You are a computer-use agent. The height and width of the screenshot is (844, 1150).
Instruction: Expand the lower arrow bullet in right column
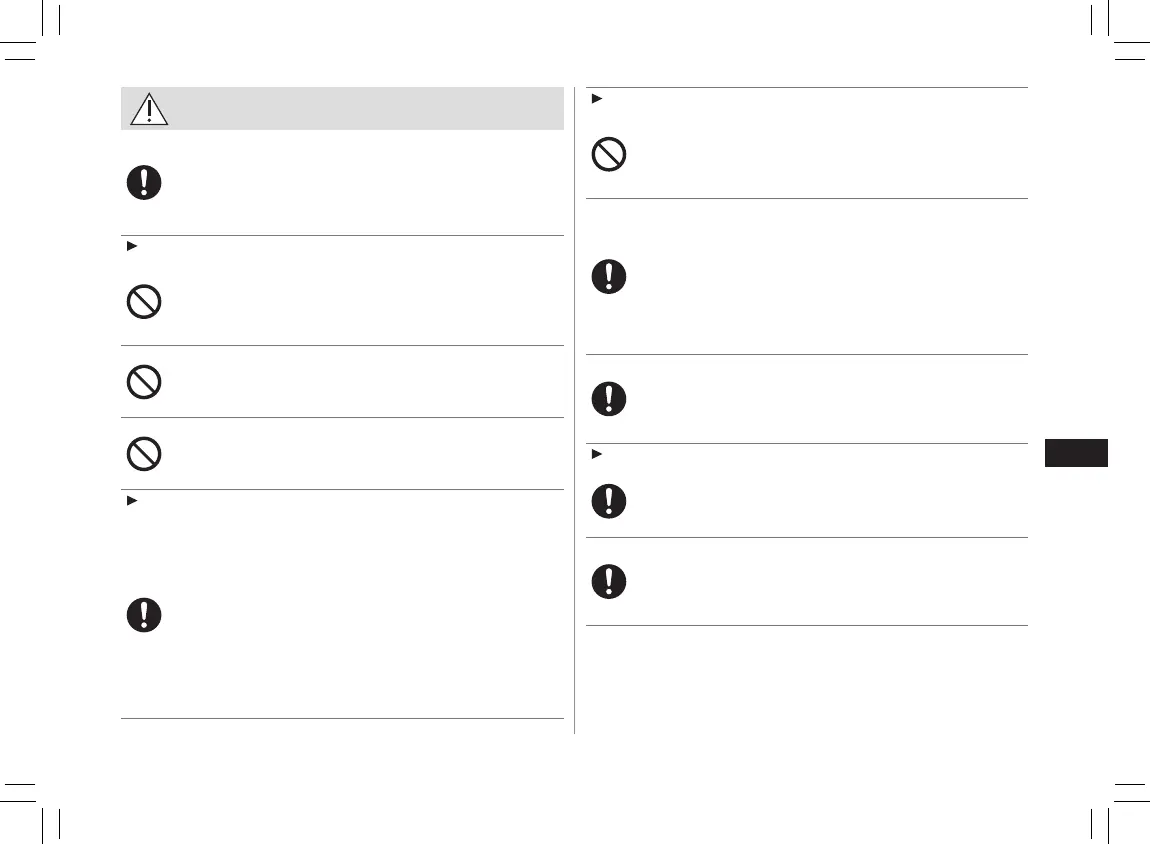(x=595, y=454)
